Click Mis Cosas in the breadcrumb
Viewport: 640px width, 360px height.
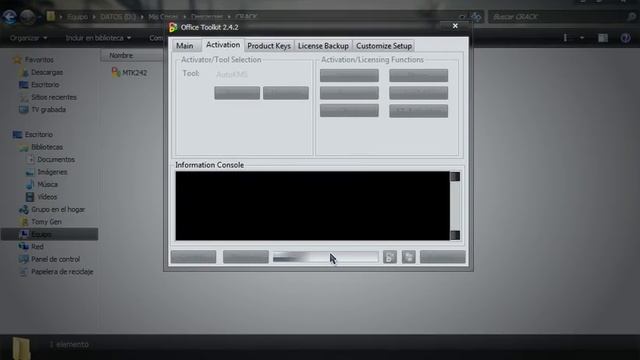[163, 17]
